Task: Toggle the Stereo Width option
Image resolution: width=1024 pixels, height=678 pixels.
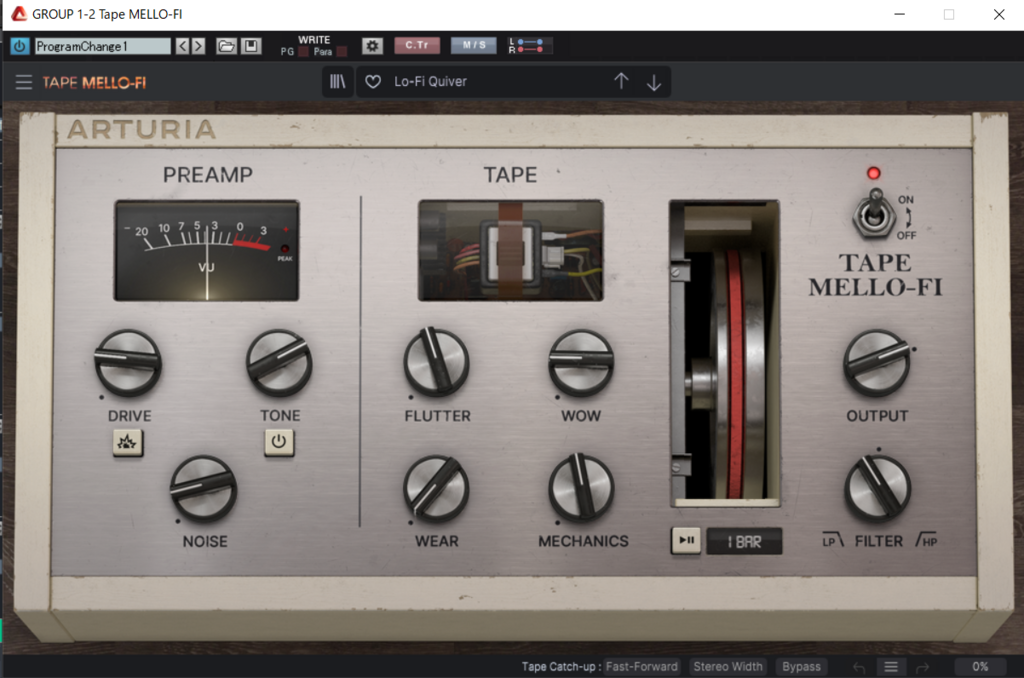Action: [x=728, y=666]
